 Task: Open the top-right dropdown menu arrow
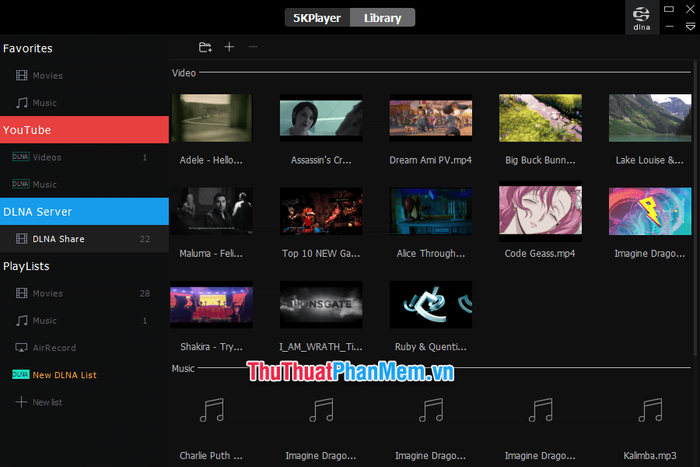click(x=690, y=27)
